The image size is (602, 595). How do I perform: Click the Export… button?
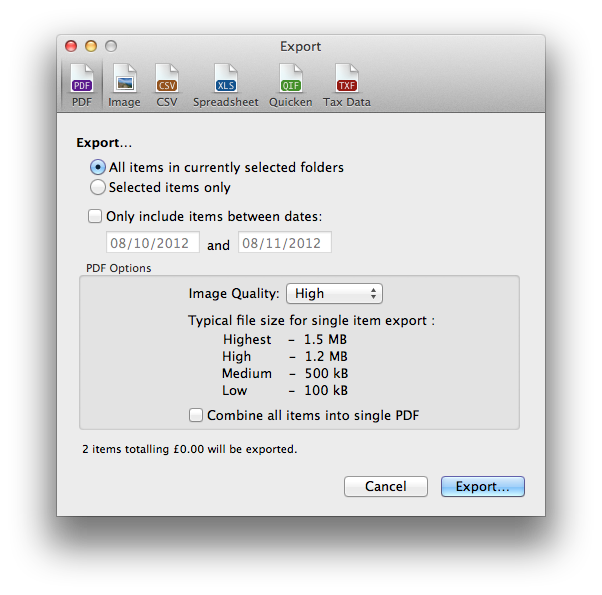pos(482,486)
